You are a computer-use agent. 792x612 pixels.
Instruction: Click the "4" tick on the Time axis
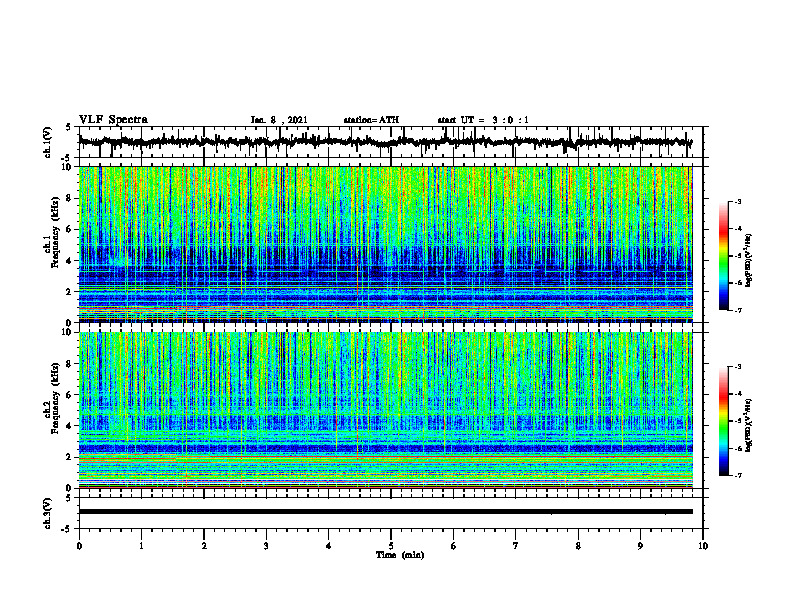click(x=329, y=546)
